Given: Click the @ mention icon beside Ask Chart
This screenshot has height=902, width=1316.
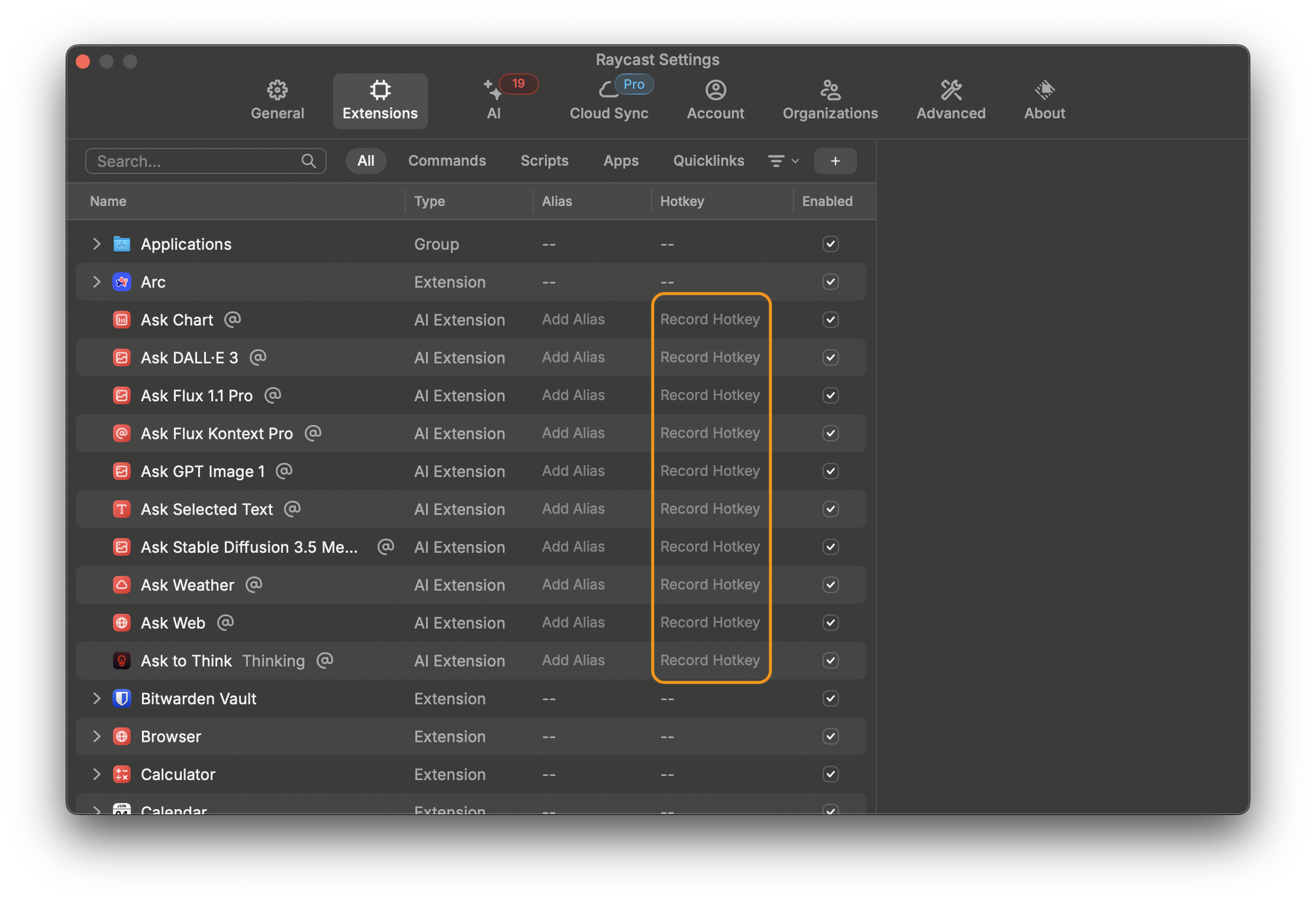Looking at the screenshot, I should tap(233, 319).
